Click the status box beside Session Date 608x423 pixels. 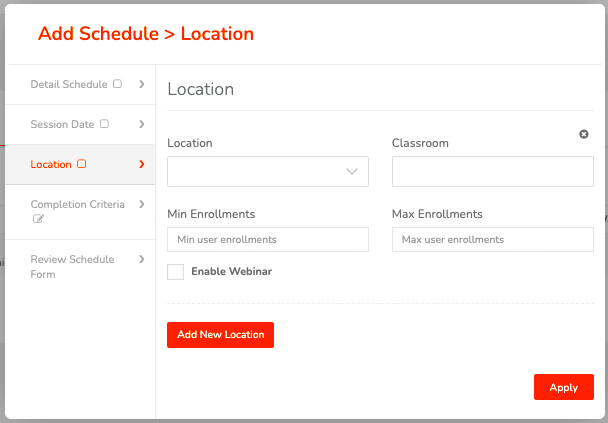(104, 124)
